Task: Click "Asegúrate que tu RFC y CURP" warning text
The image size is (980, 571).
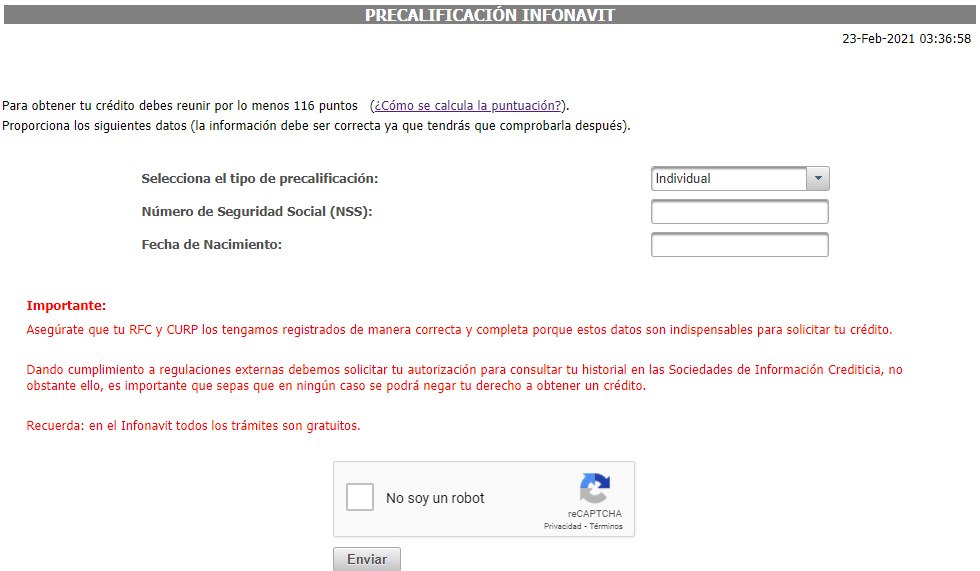Action: 459,330
